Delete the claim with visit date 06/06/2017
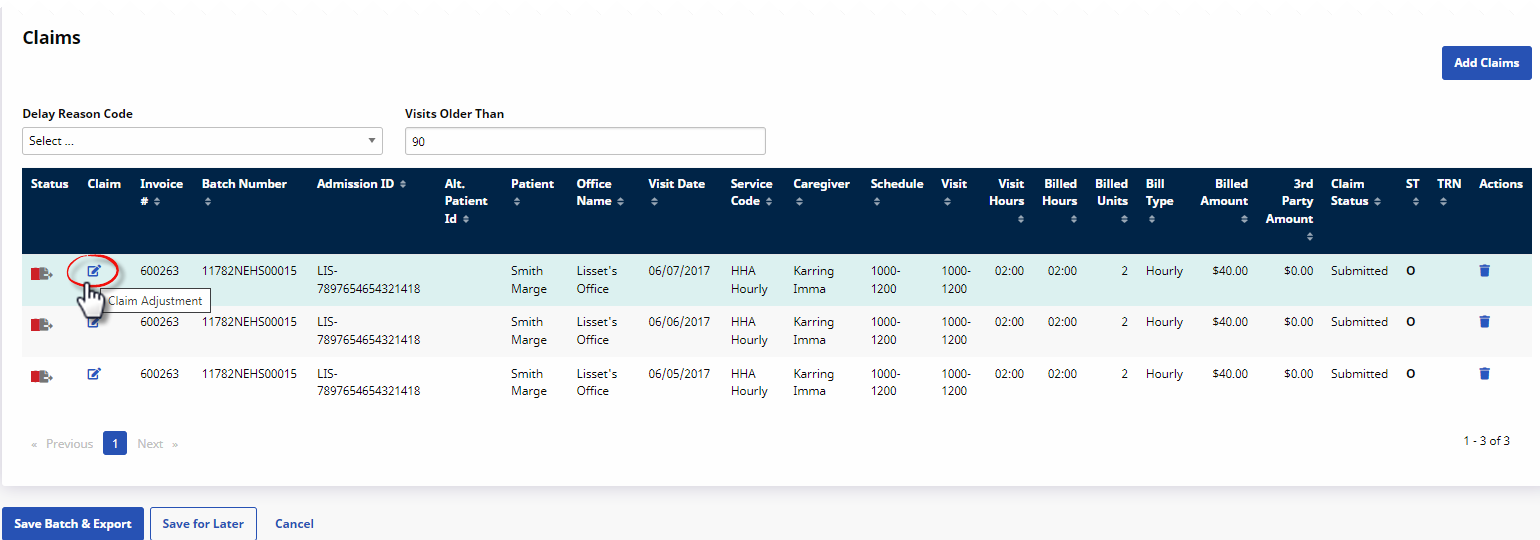The width and height of the screenshot is (1540, 540). coord(1484,322)
